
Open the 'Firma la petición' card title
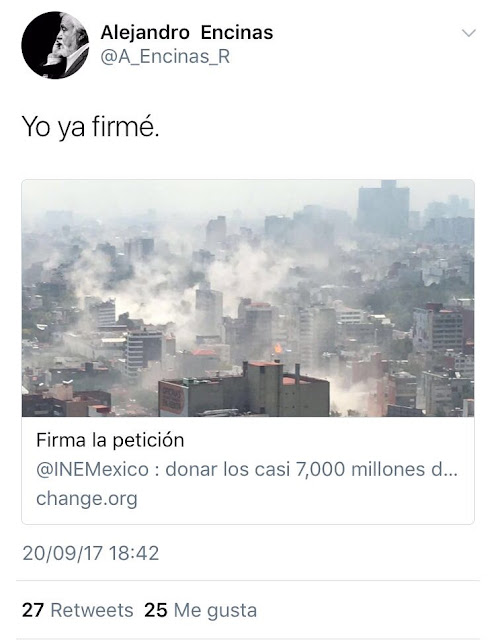(110, 440)
